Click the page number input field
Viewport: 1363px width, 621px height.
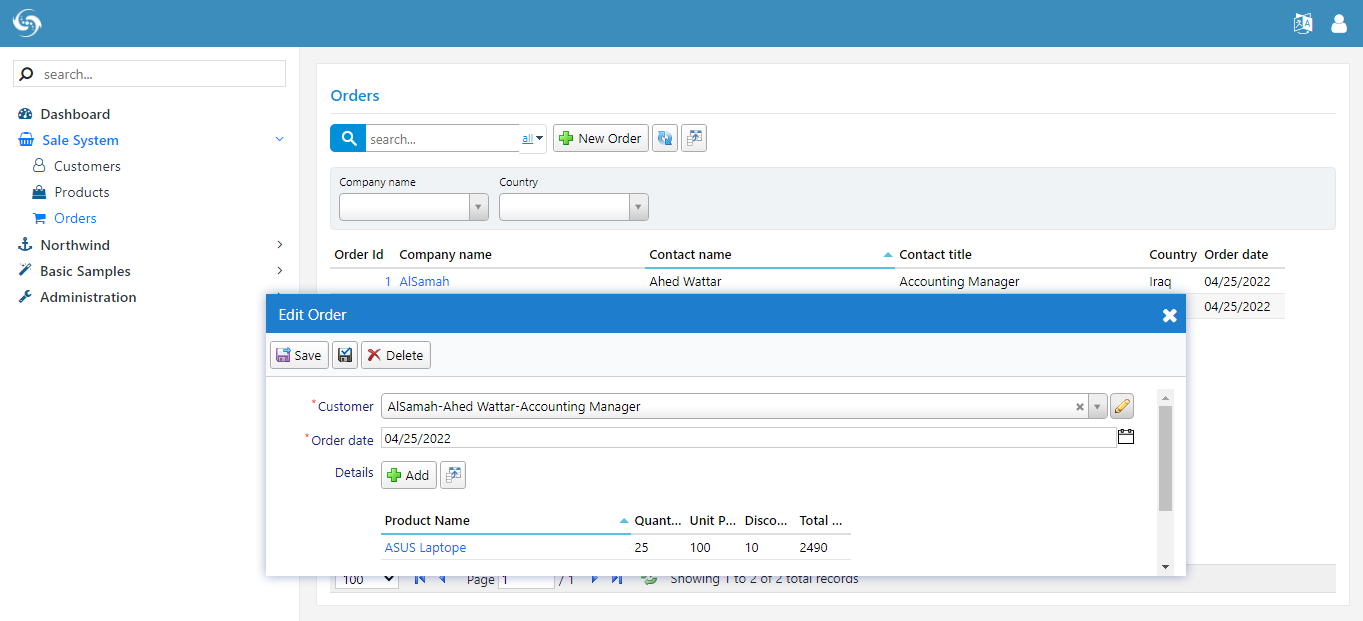526,580
